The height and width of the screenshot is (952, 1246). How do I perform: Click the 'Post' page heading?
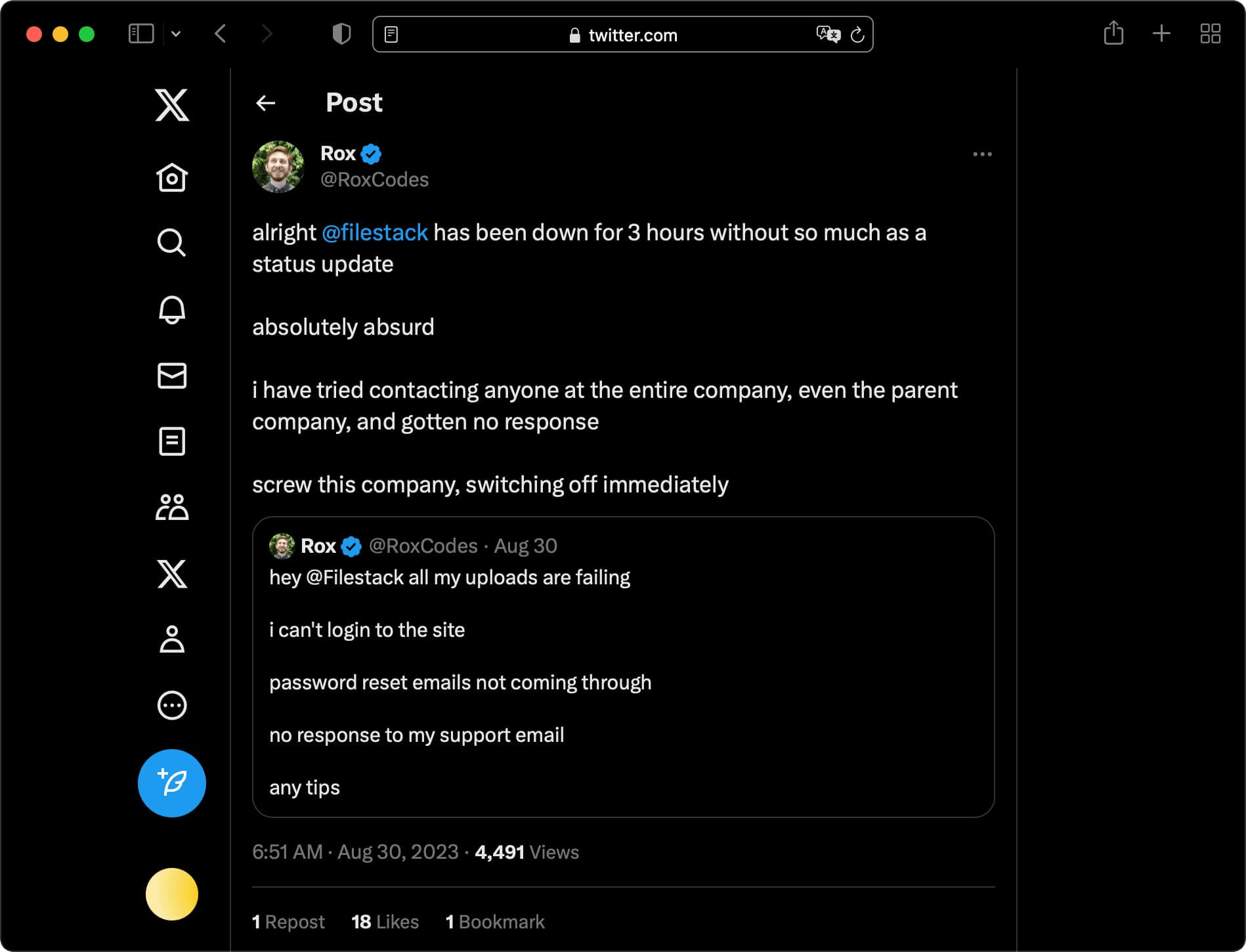click(354, 103)
